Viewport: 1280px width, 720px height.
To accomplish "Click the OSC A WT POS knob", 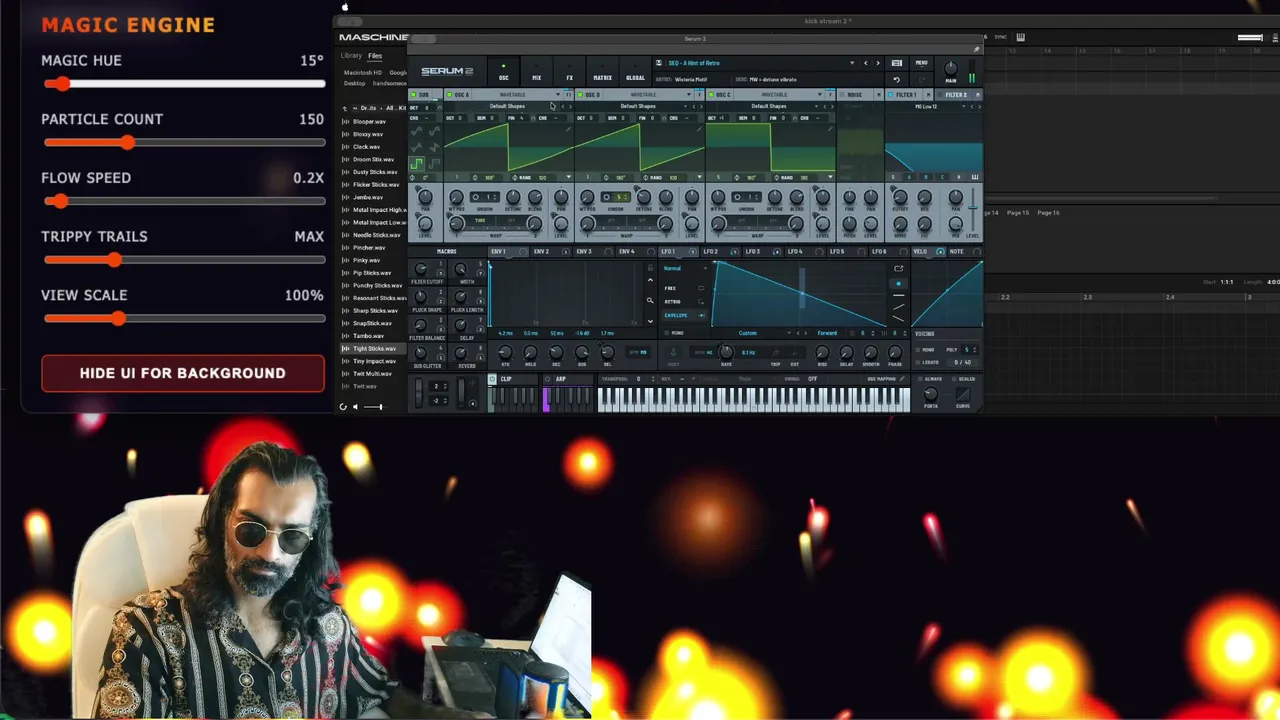I will coord(457,197).
